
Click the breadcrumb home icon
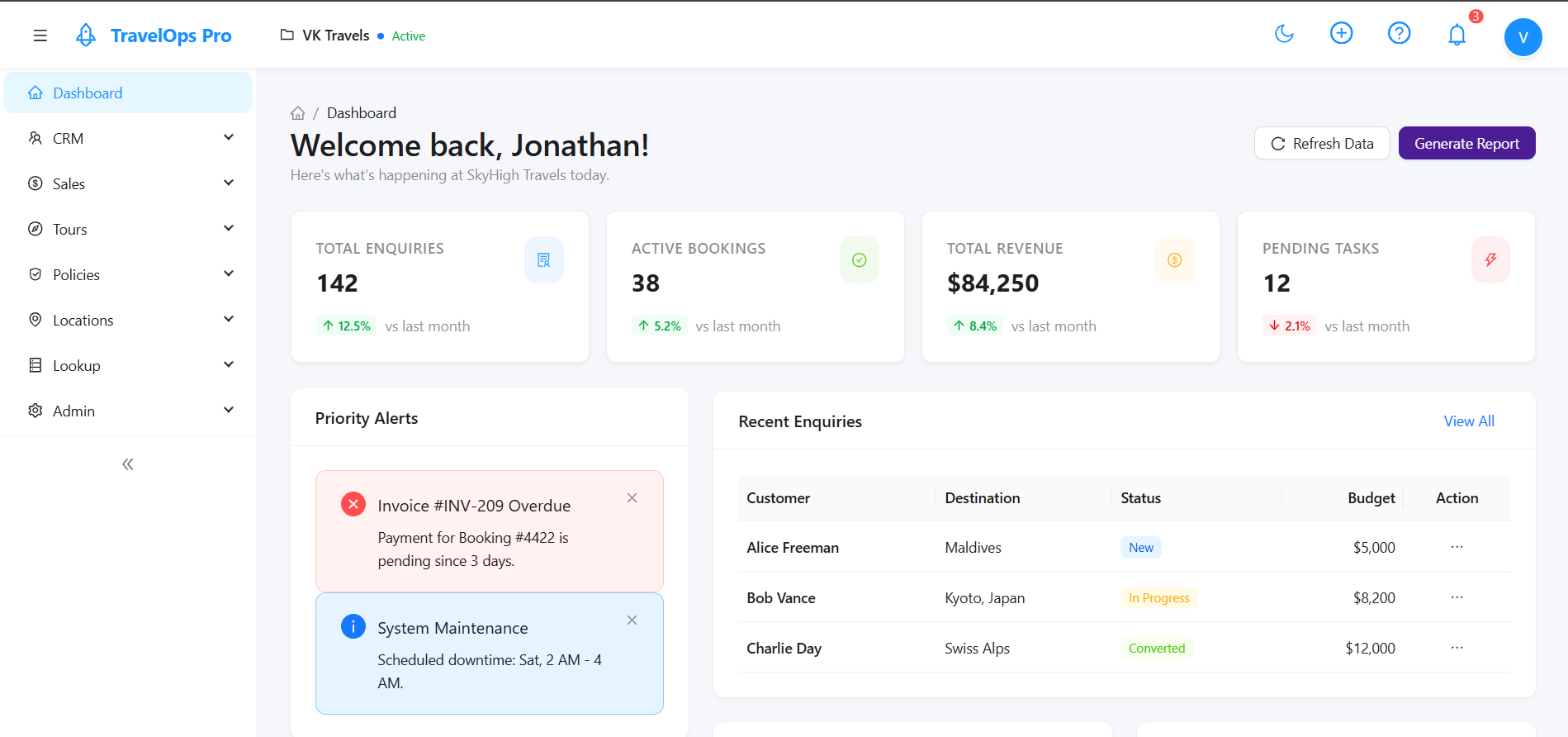tap(298, 113)
